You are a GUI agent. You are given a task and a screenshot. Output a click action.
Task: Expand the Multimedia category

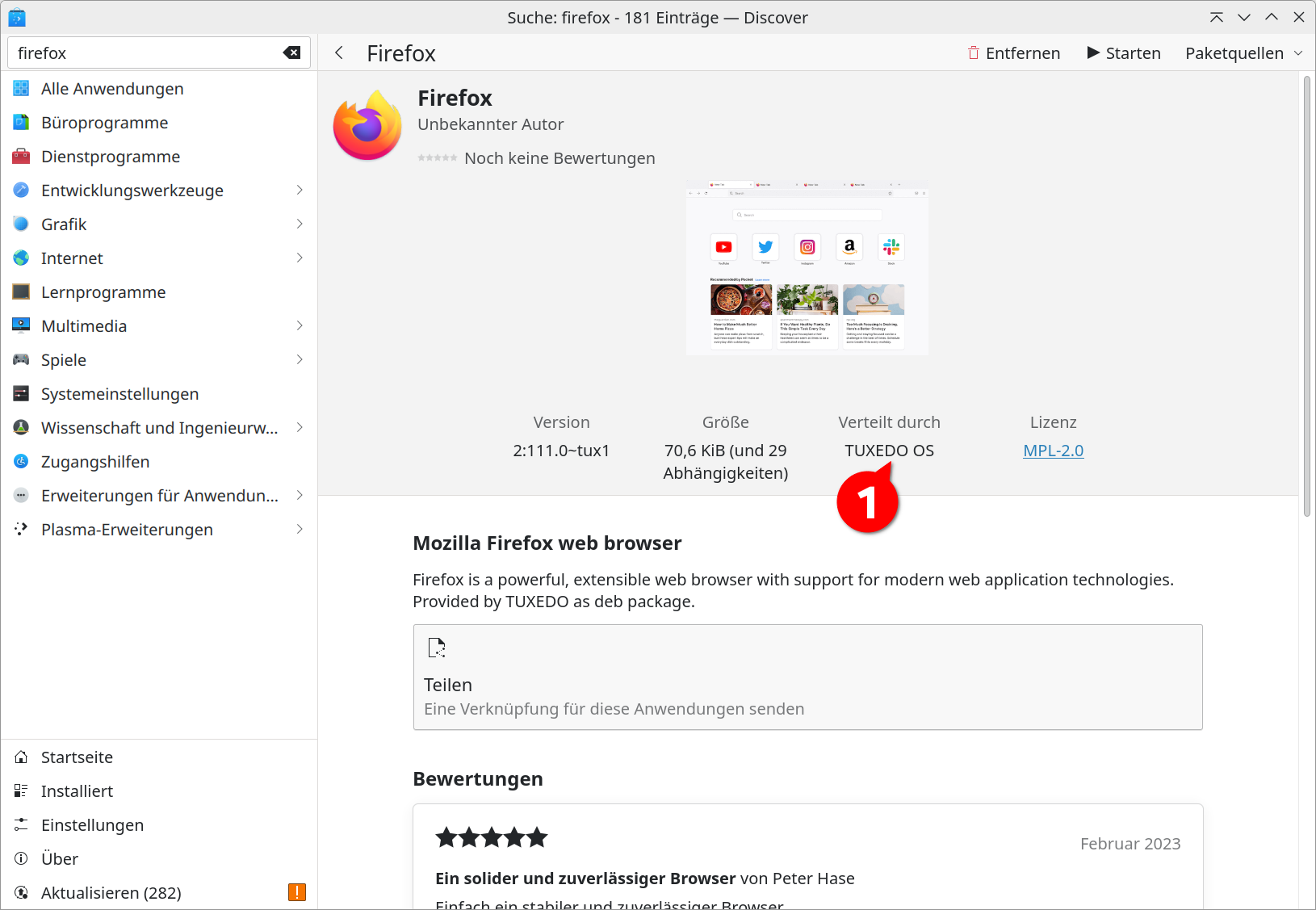click(x=300, y=325)
